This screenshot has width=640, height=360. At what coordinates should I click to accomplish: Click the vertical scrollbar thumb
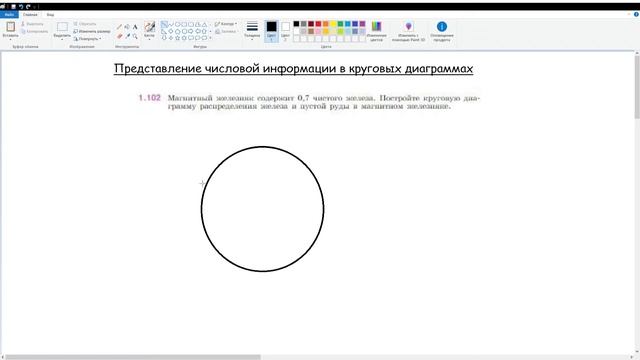coord(637,87)
